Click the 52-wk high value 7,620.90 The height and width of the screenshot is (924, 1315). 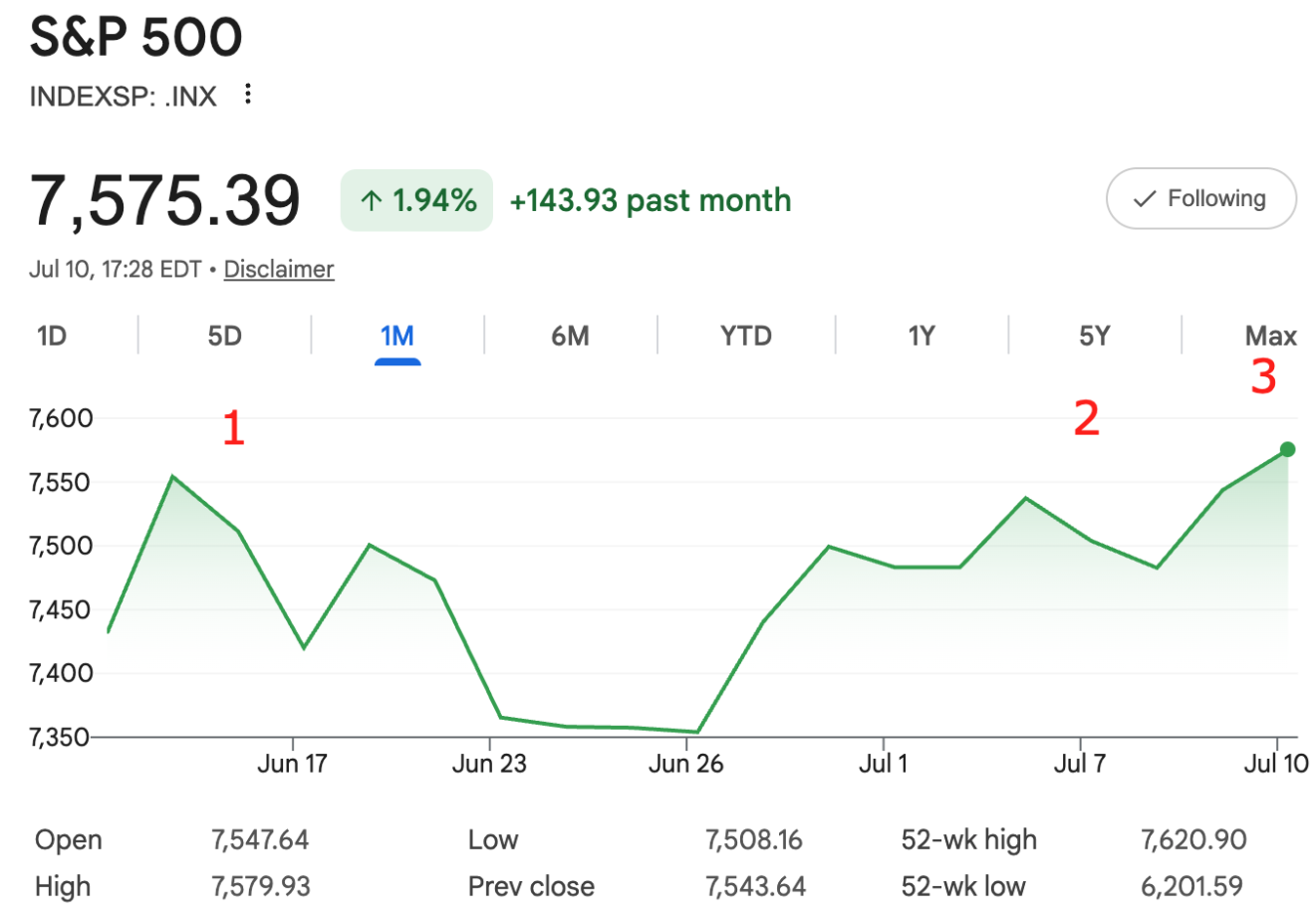[1193, 839]
